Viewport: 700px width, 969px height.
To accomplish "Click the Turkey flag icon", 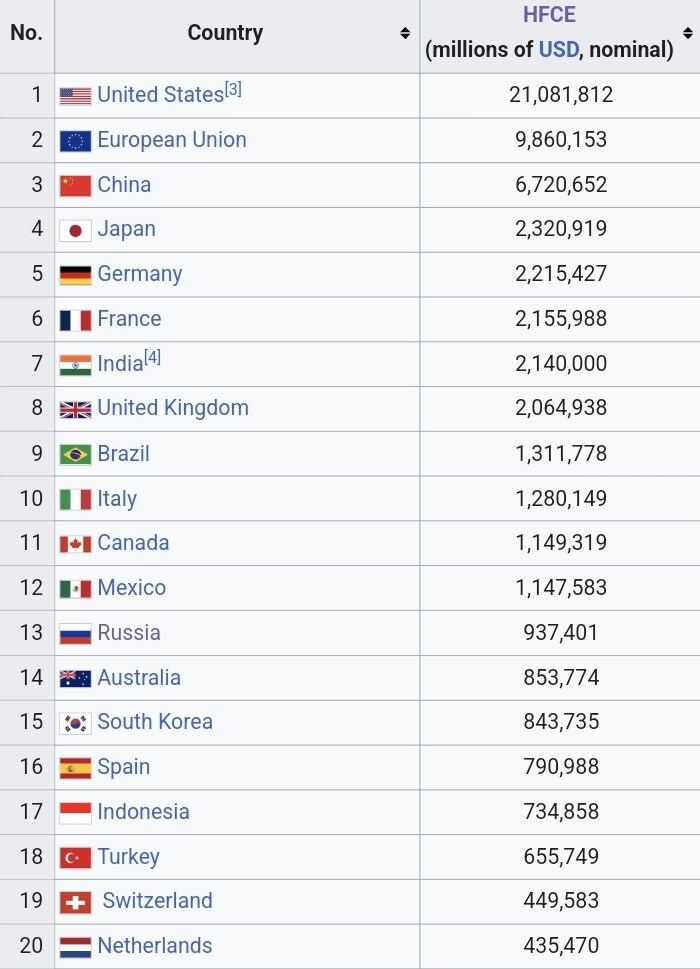I will pyautogui.click(x=75, y=858).
